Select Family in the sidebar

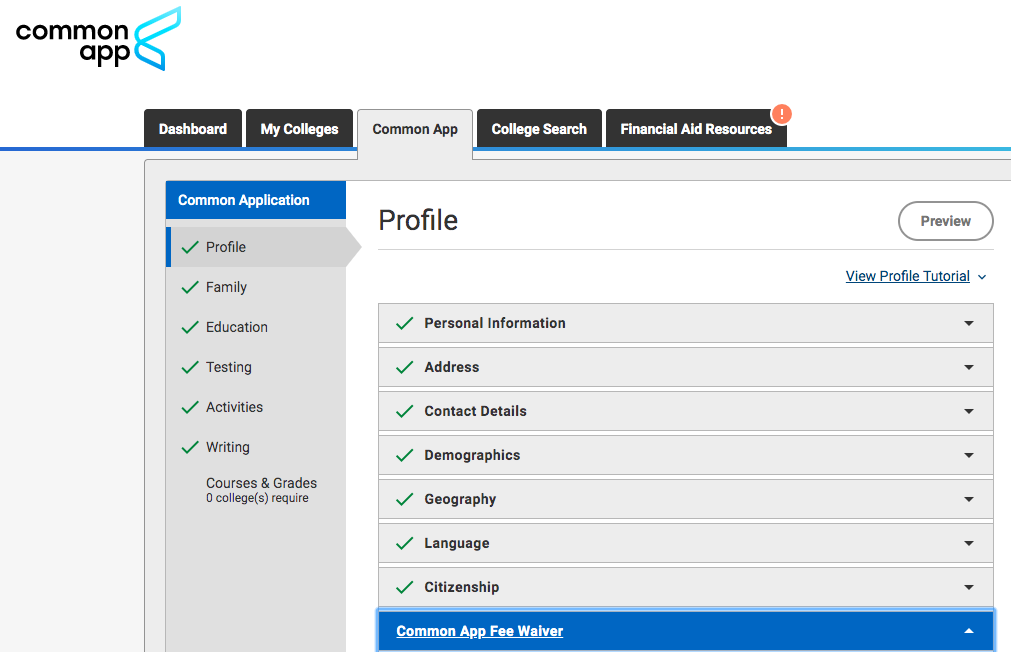(226, 287)
